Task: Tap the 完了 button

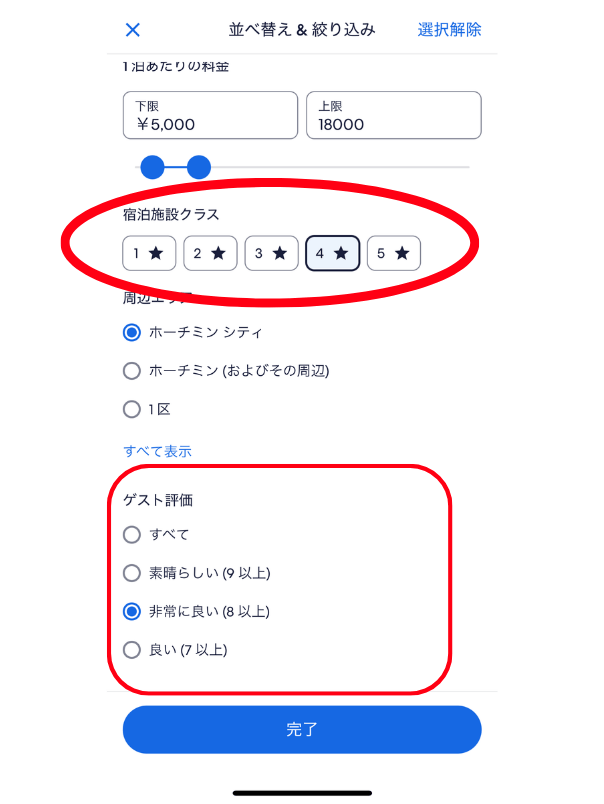Action: pos(302,729)
